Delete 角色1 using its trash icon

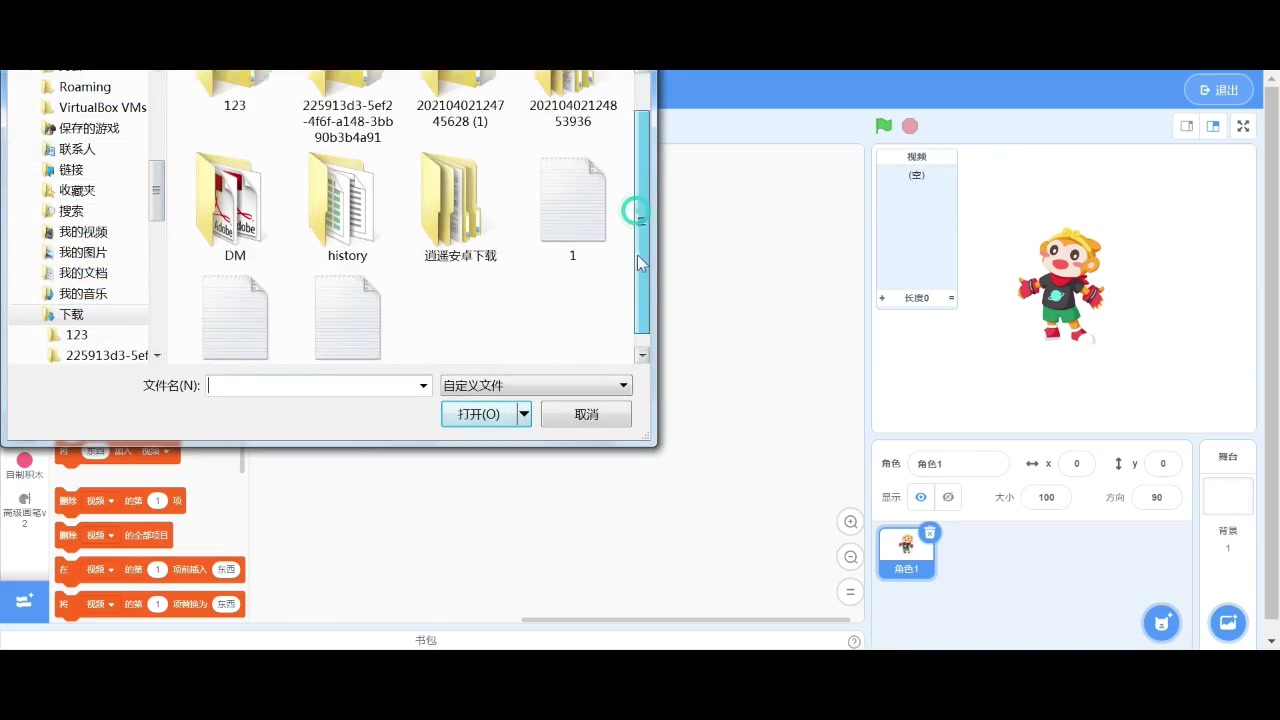tap(930, 532)
